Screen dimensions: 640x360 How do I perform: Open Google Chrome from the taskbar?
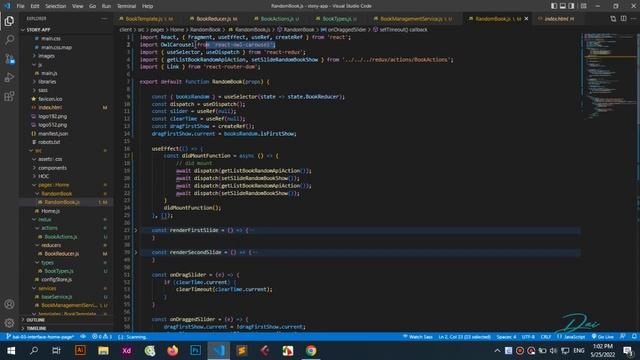pyautogui.click(x=311, y=351)
